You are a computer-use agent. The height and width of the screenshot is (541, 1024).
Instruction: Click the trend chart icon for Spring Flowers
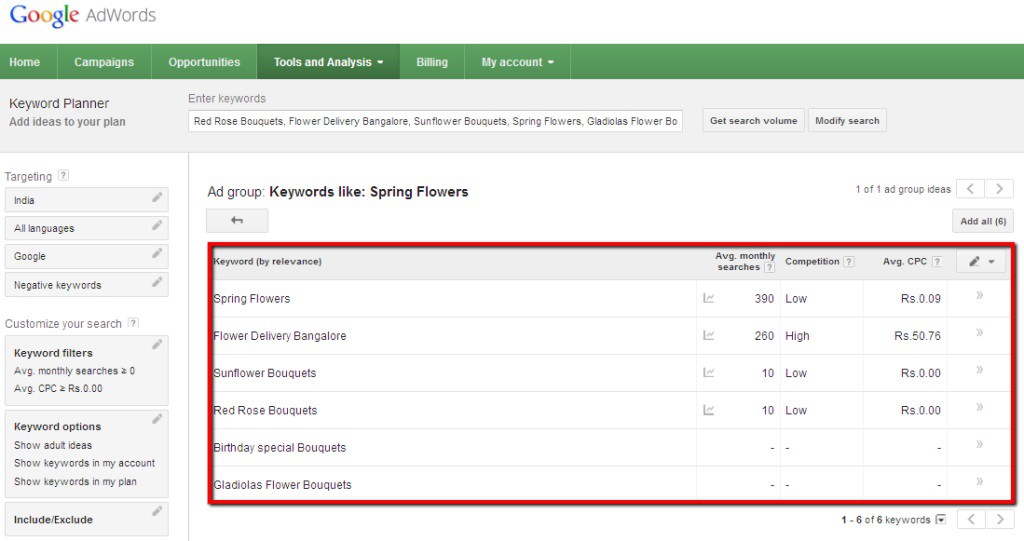[x=709, y=299]
